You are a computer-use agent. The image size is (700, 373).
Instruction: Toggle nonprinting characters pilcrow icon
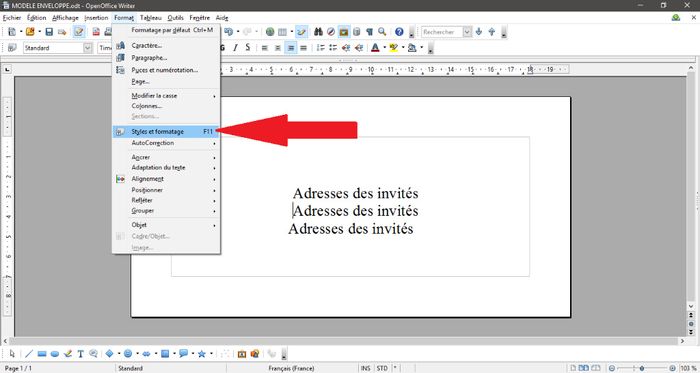point(369,32)
